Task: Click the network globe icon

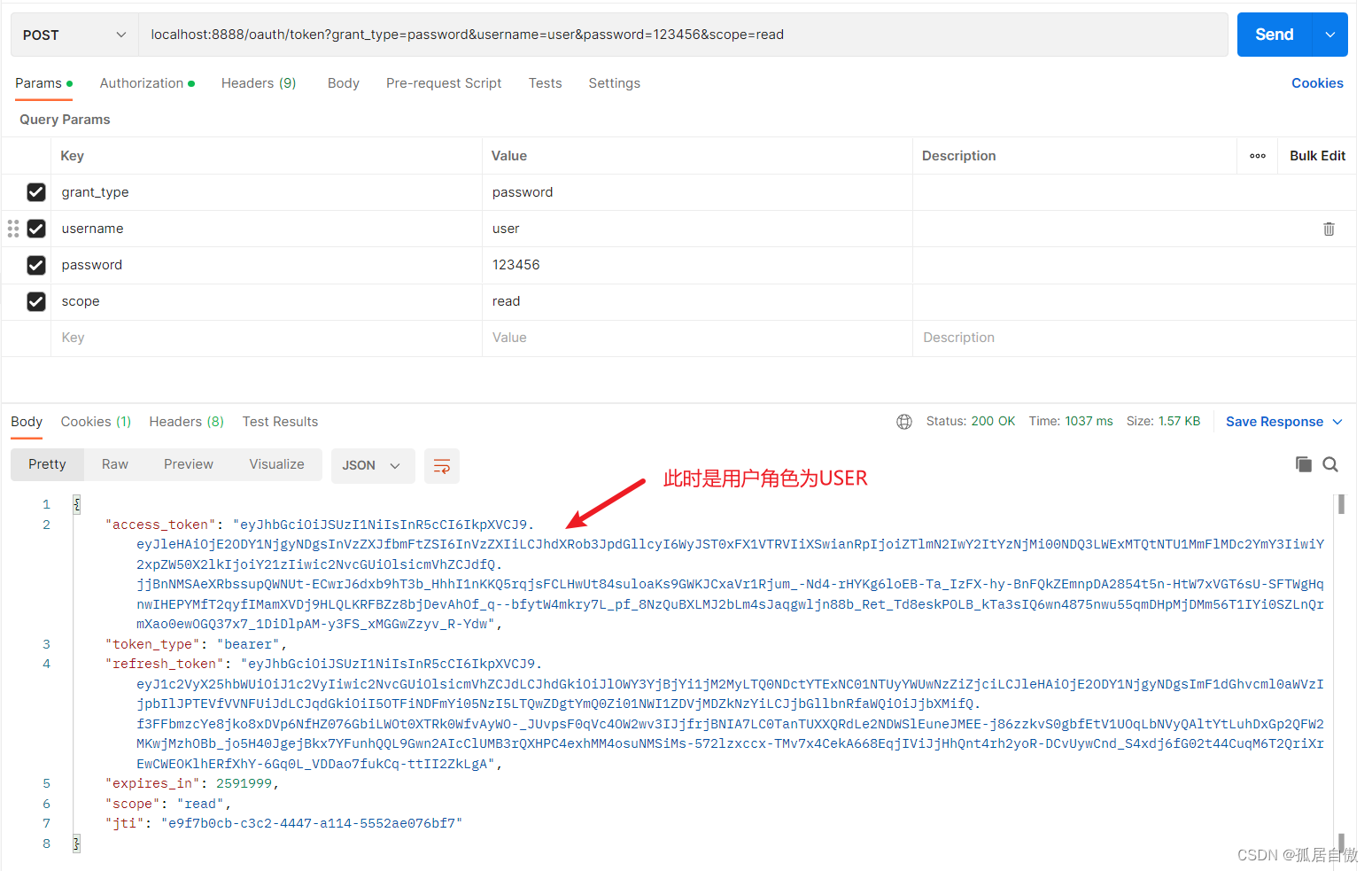Action: pos(904,422)
